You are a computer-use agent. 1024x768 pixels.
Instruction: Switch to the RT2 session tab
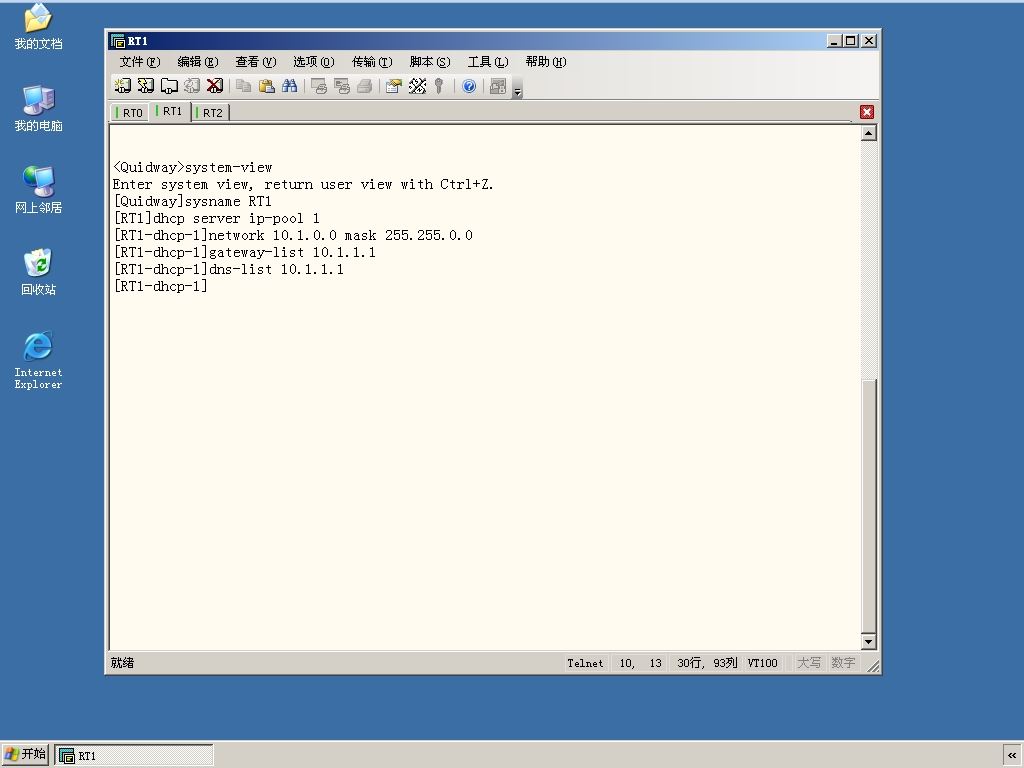210,112
